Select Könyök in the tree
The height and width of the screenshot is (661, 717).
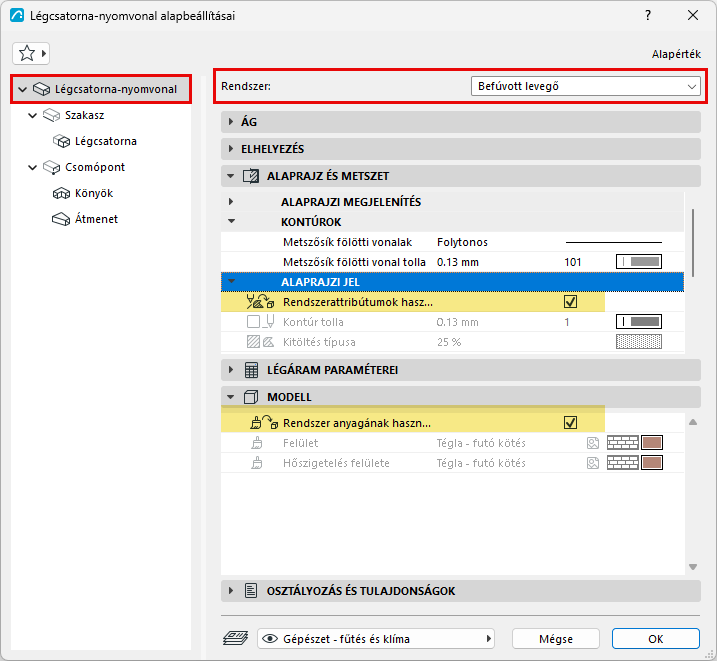pos(94,193)
